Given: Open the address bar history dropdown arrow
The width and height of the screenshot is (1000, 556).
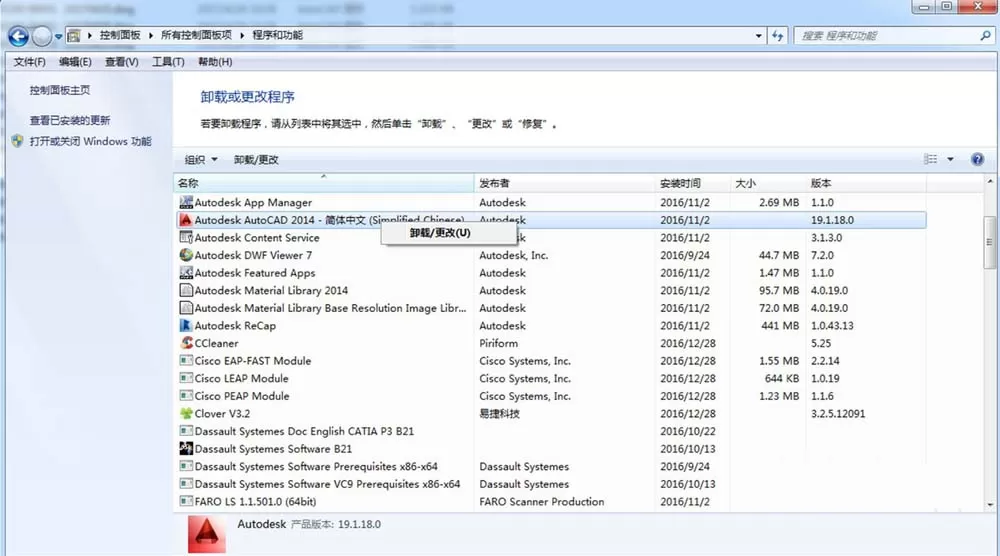Looking at the screenshot, I should [758, 36].
